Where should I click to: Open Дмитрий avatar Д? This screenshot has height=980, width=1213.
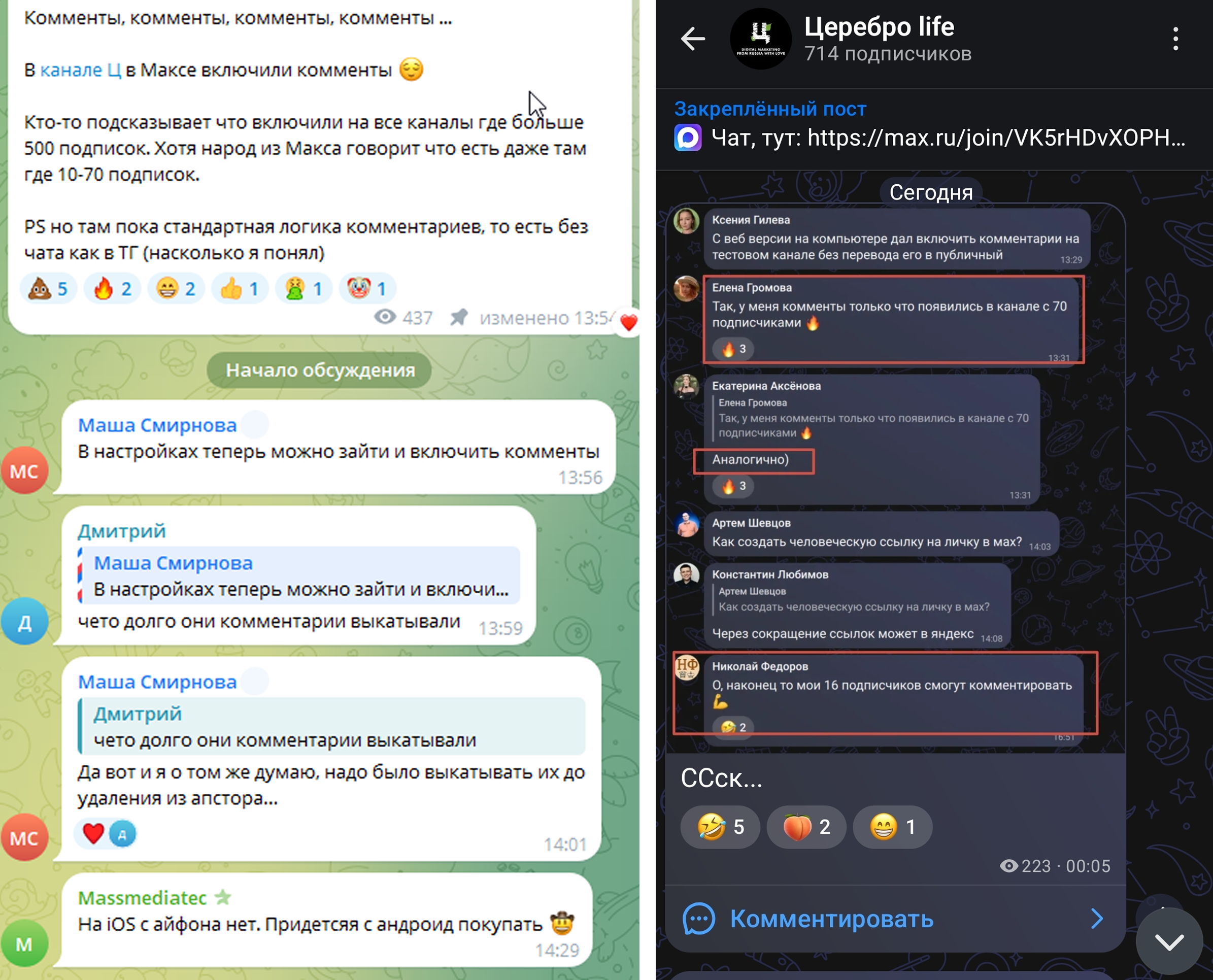pos(24,621)
